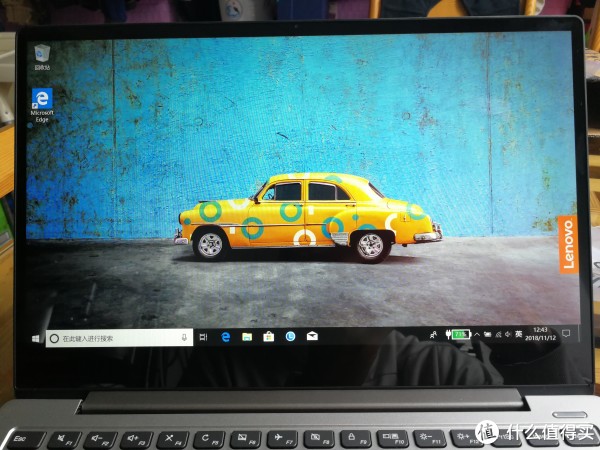
Task: Open the volume speaker tray icon
Action: pos(508,334)
